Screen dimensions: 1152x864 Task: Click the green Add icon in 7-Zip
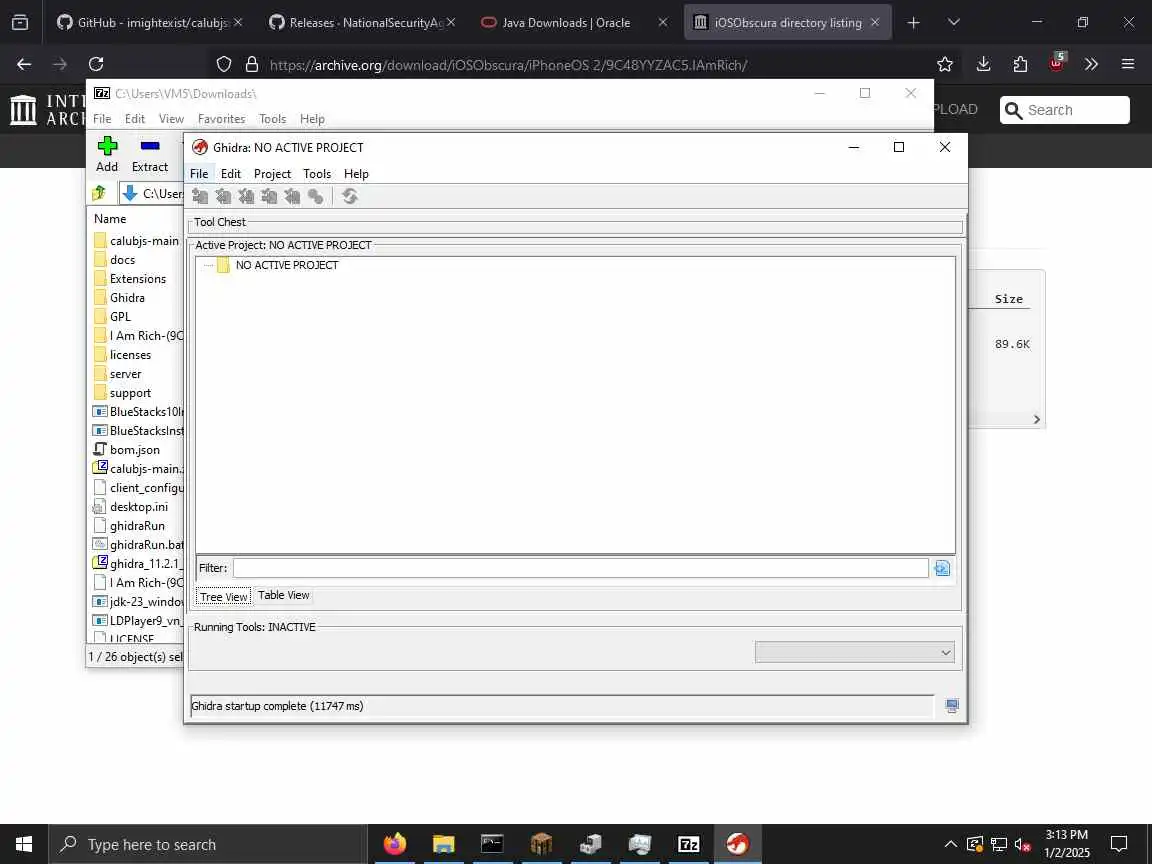(x=107, y=145)
